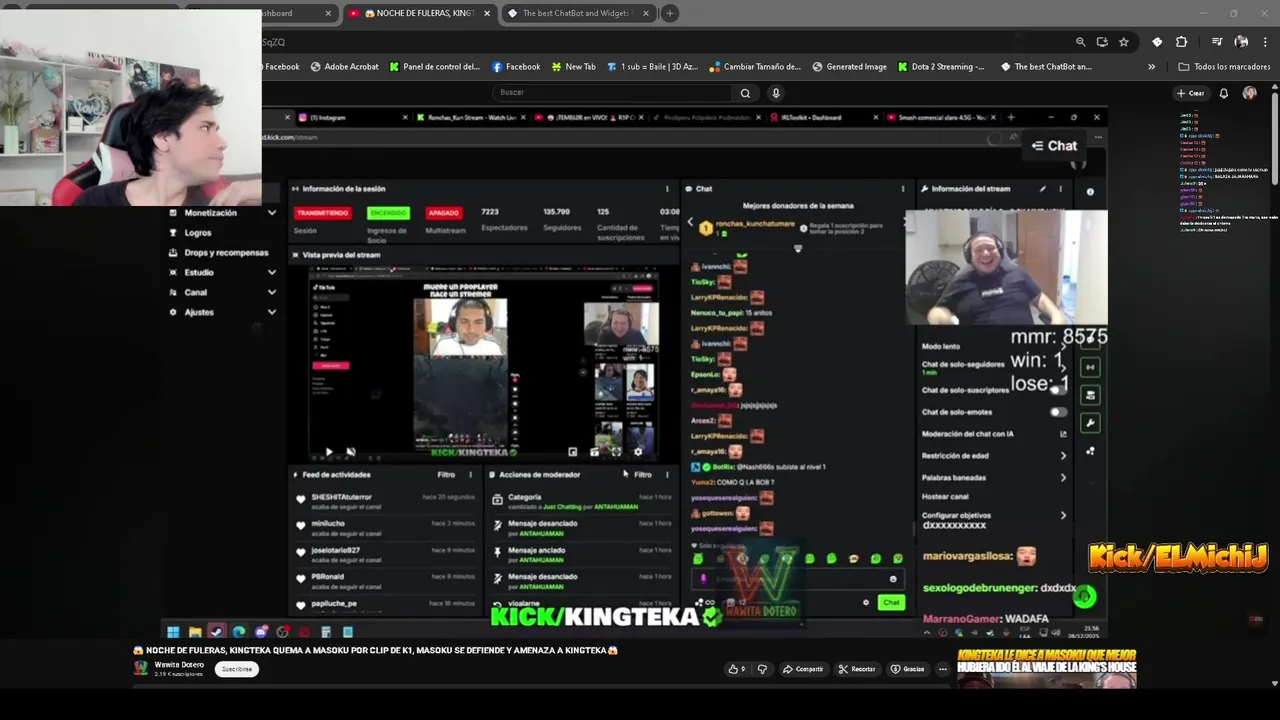The image size is (1280, 720).
Task: Open Feed de actividades Filtro
Action: (446, 475)
